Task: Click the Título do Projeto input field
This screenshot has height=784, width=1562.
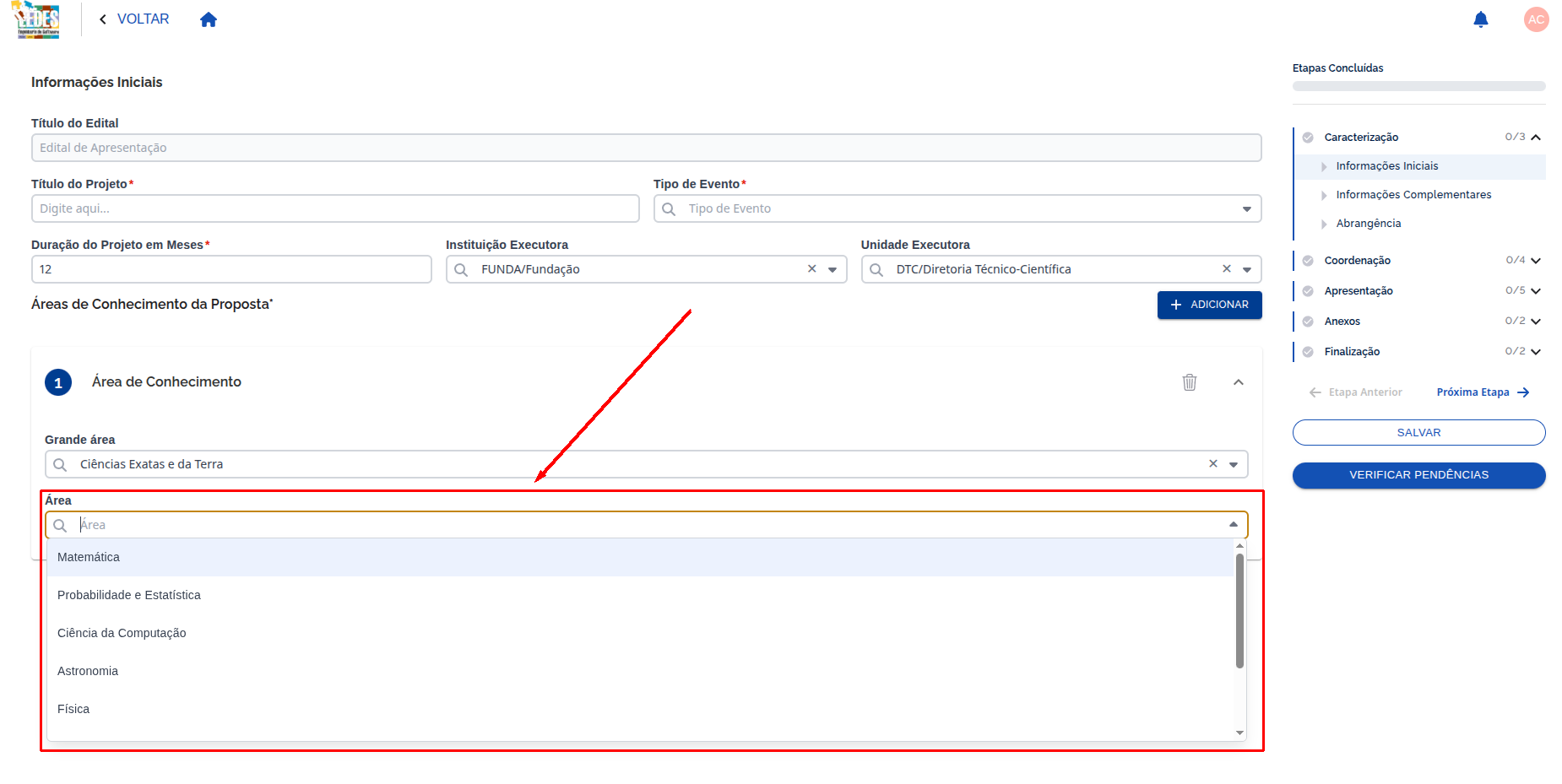Action: [335, 208]
